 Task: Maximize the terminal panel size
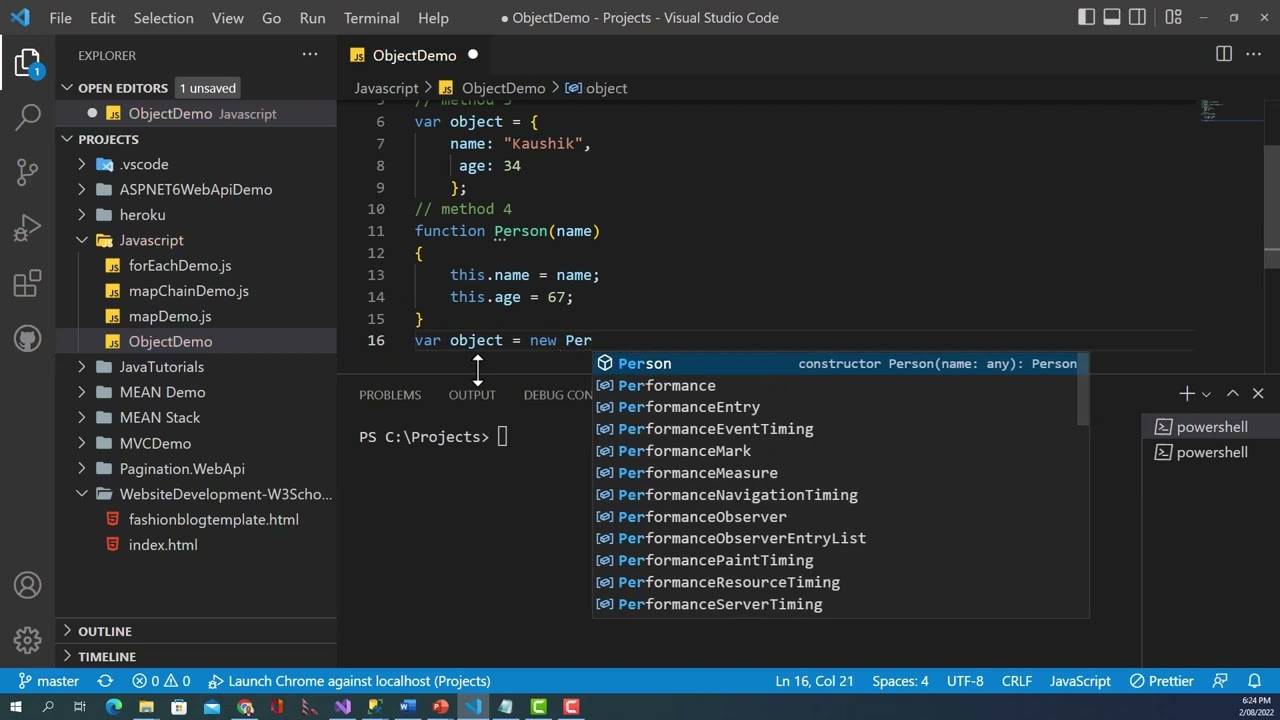tap(1232, 394)
